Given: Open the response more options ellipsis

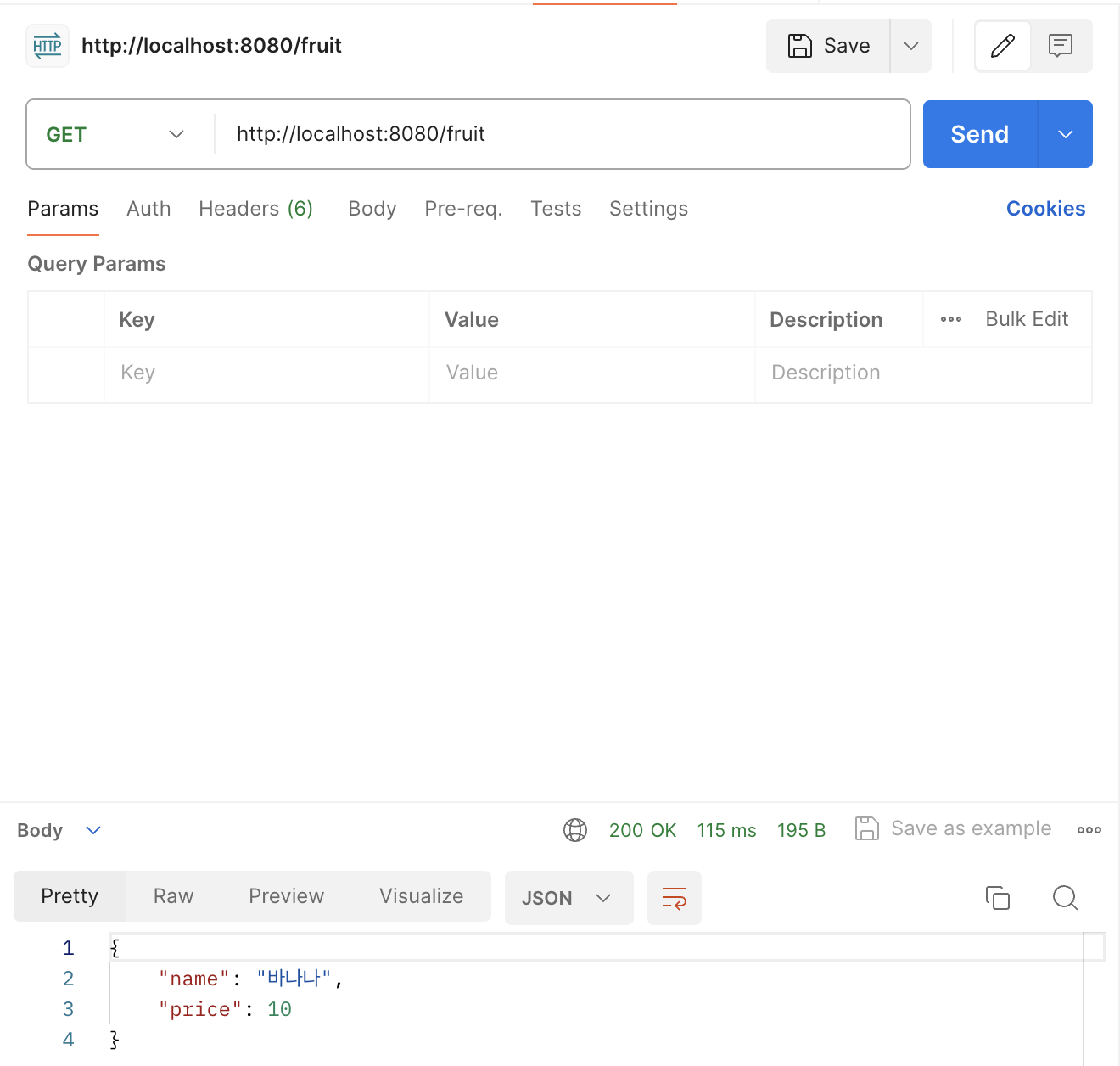Looking at the screenshot, I should pos(1089,830).
